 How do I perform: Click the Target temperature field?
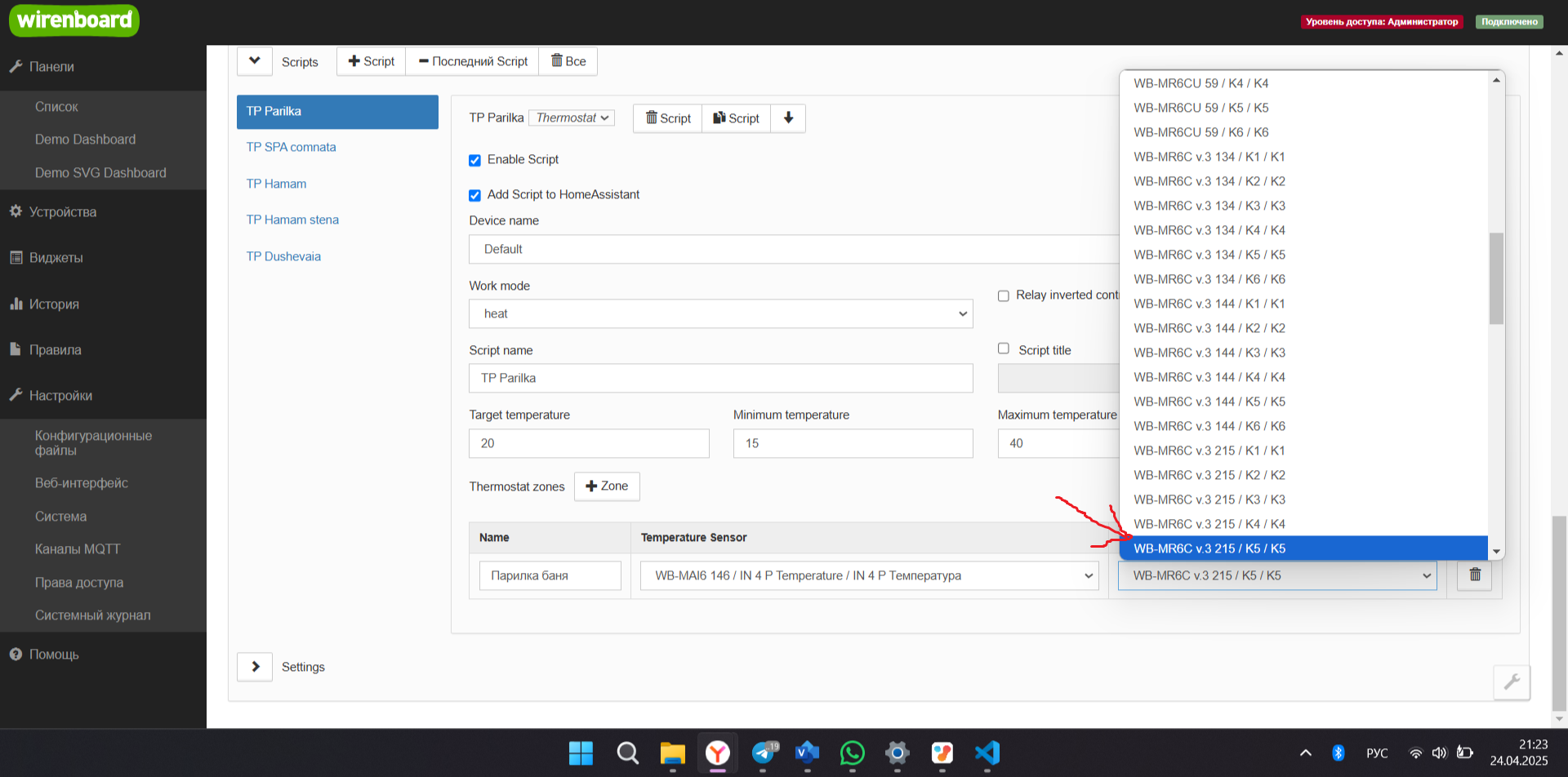(589, 443)
